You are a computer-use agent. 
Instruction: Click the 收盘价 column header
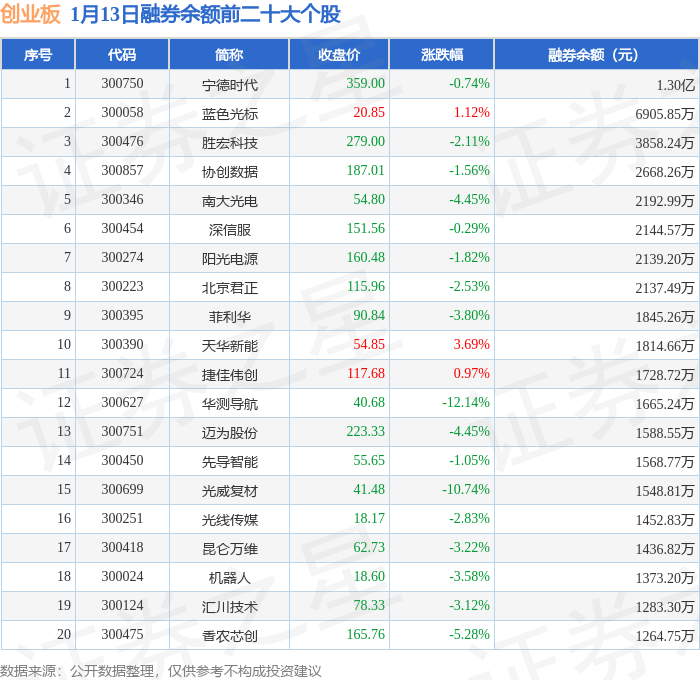coord(339,54)
